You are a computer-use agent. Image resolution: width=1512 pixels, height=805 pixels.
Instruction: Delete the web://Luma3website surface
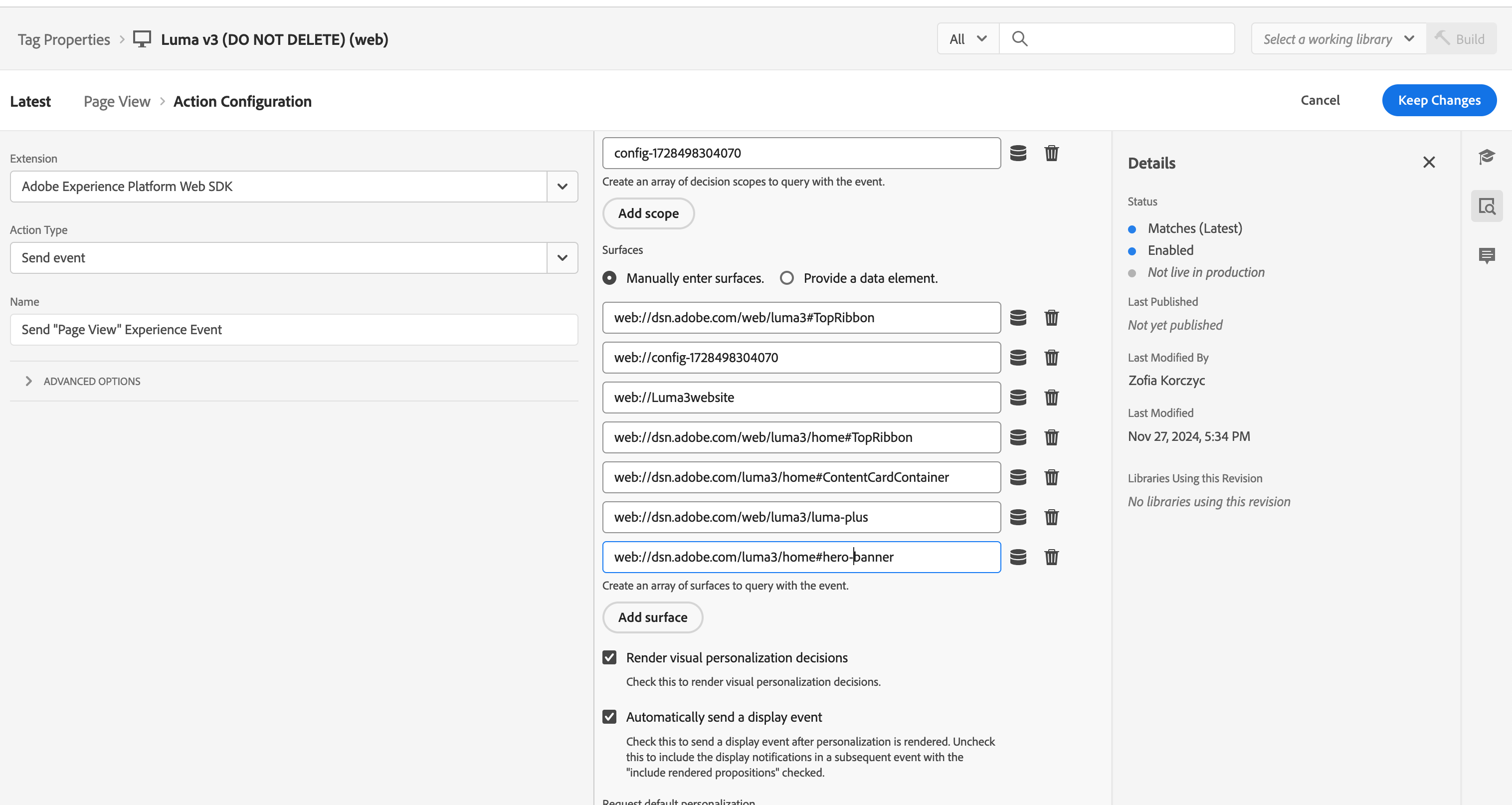tap(1051, 398)
